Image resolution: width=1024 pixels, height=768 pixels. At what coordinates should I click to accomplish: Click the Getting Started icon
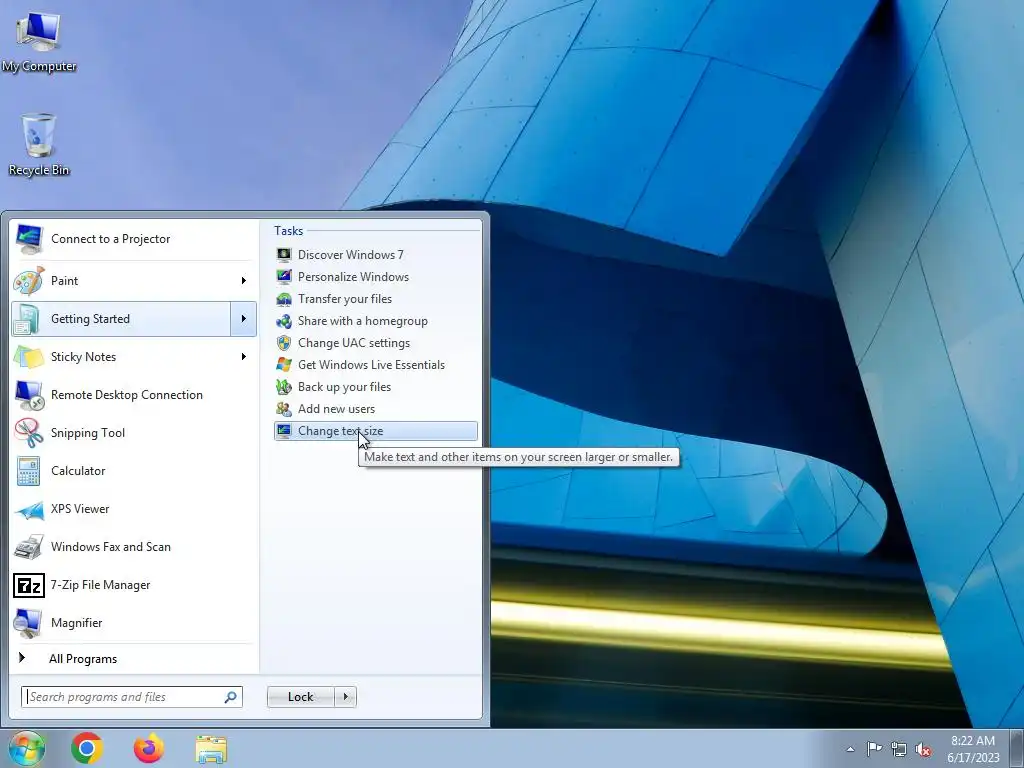(x=29, y=319)
